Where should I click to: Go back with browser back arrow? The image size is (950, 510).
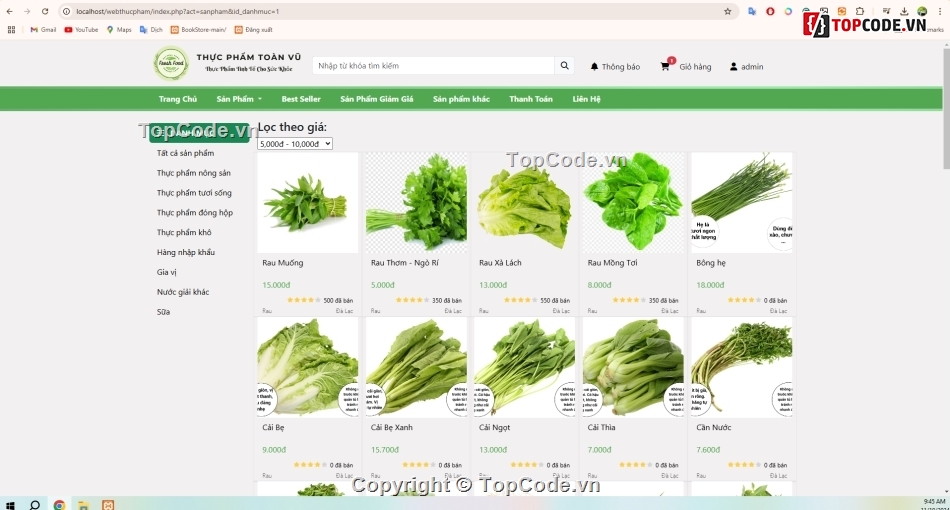pyautogui.click(x=10, y=11)
